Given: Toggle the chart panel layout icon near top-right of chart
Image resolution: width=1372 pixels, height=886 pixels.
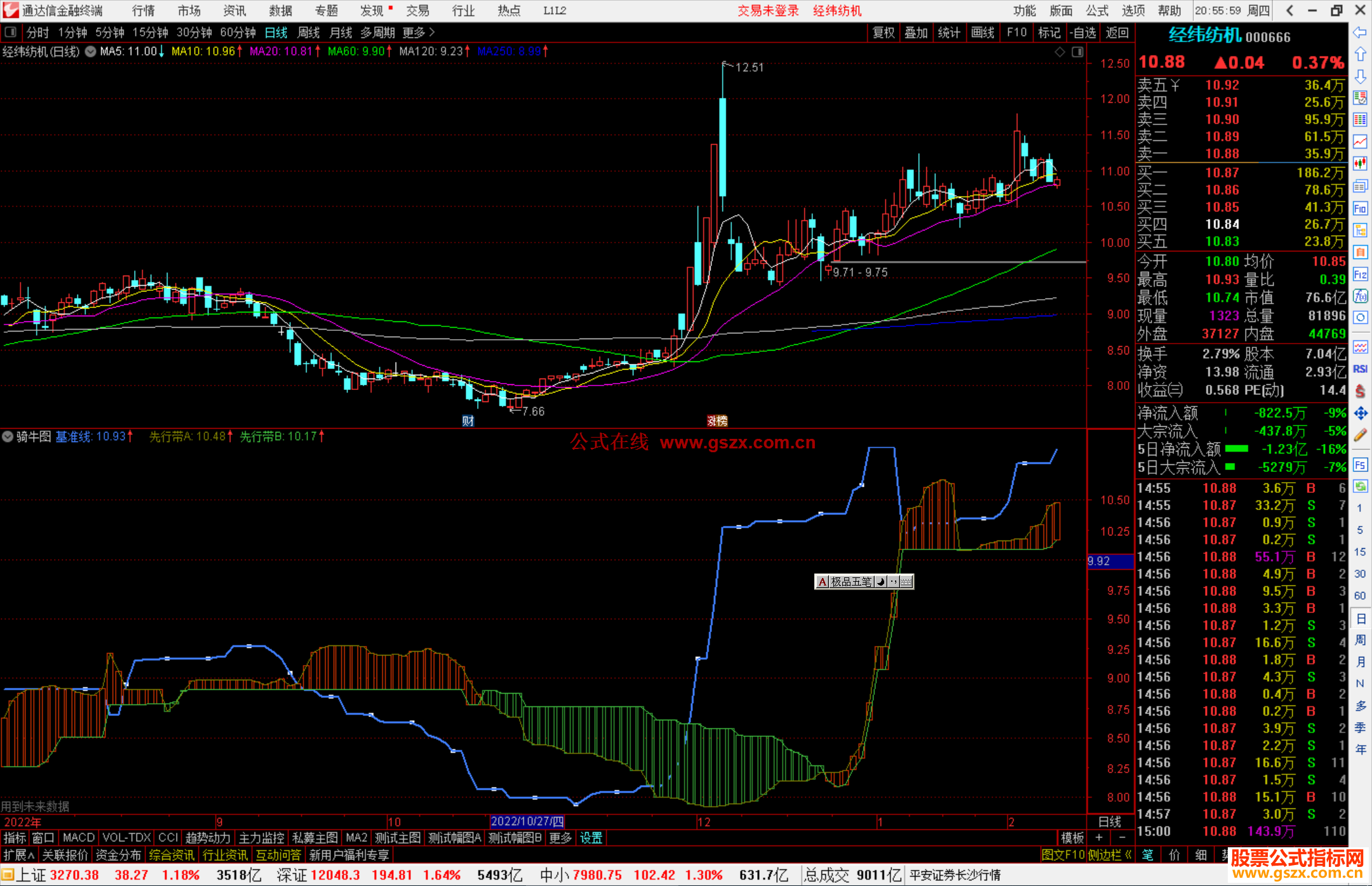Looking at the screenshot, I should click(x=1077, y=52).
